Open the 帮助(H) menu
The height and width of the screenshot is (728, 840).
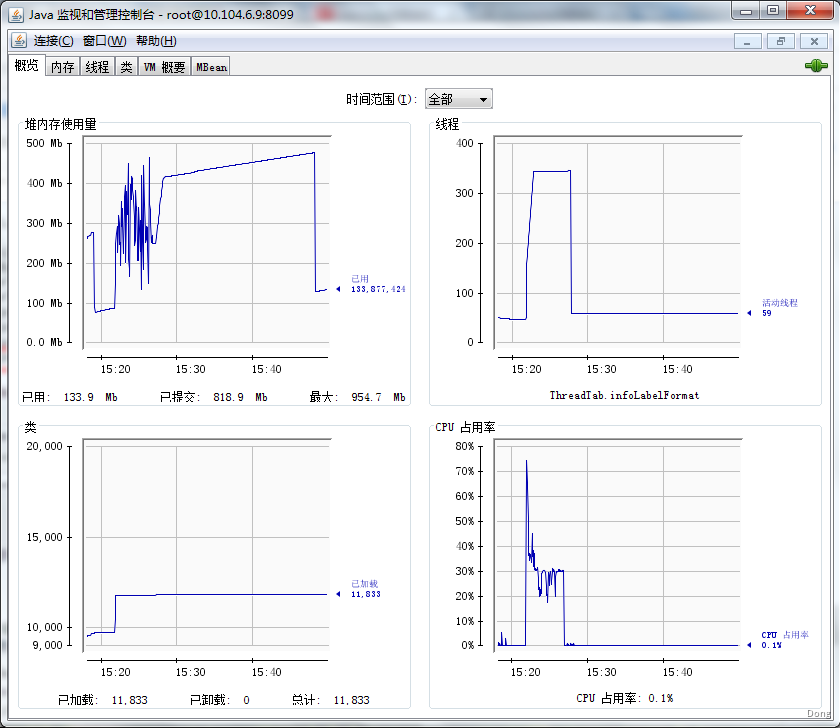pyautogui.click(x=156, y=41)
